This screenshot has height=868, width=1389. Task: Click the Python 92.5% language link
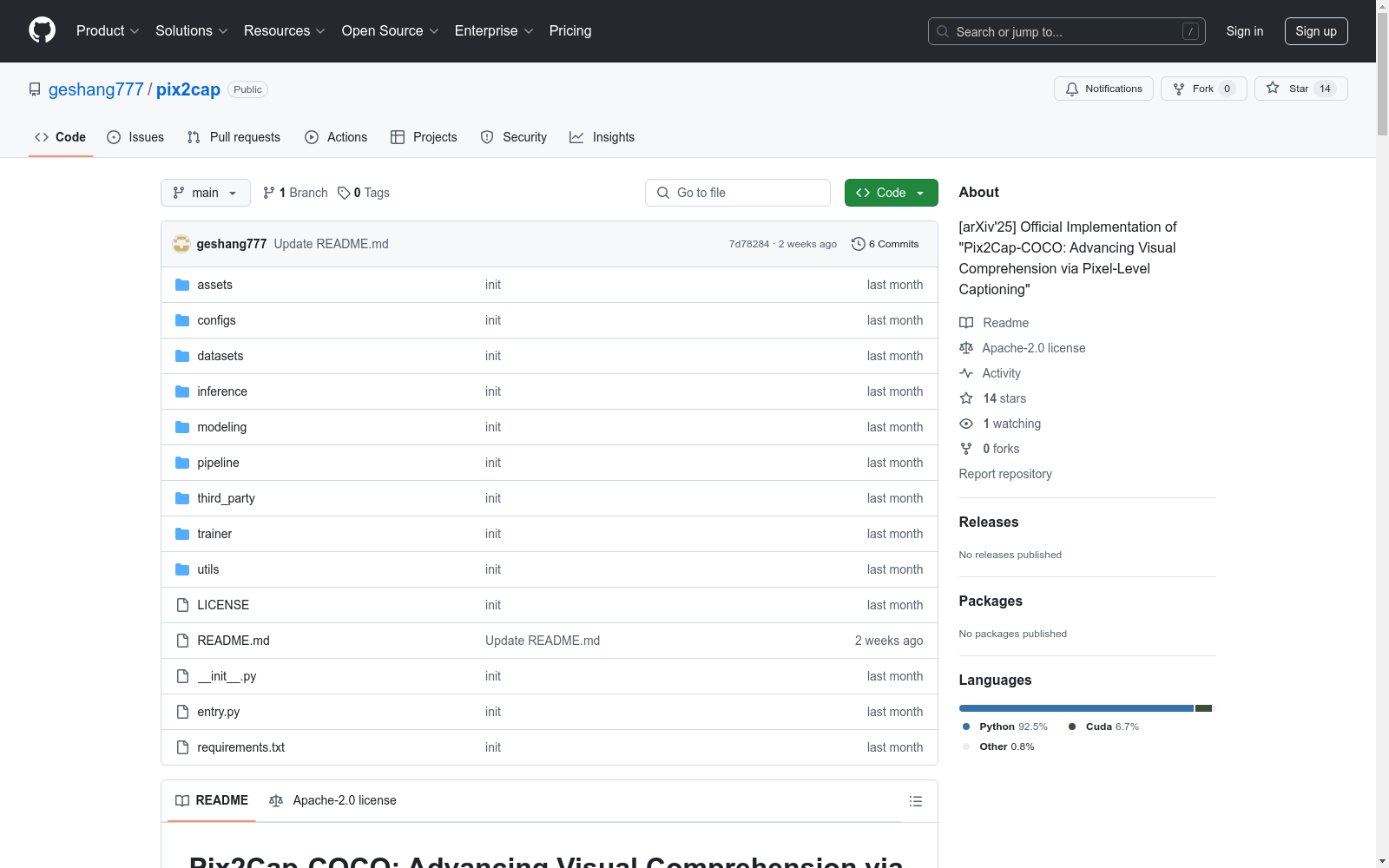click(x=1005, y=727)
